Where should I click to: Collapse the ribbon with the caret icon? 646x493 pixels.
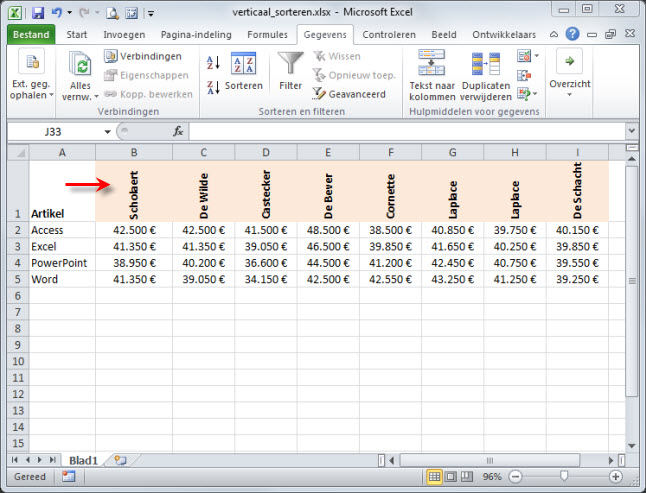coord(554,34)
